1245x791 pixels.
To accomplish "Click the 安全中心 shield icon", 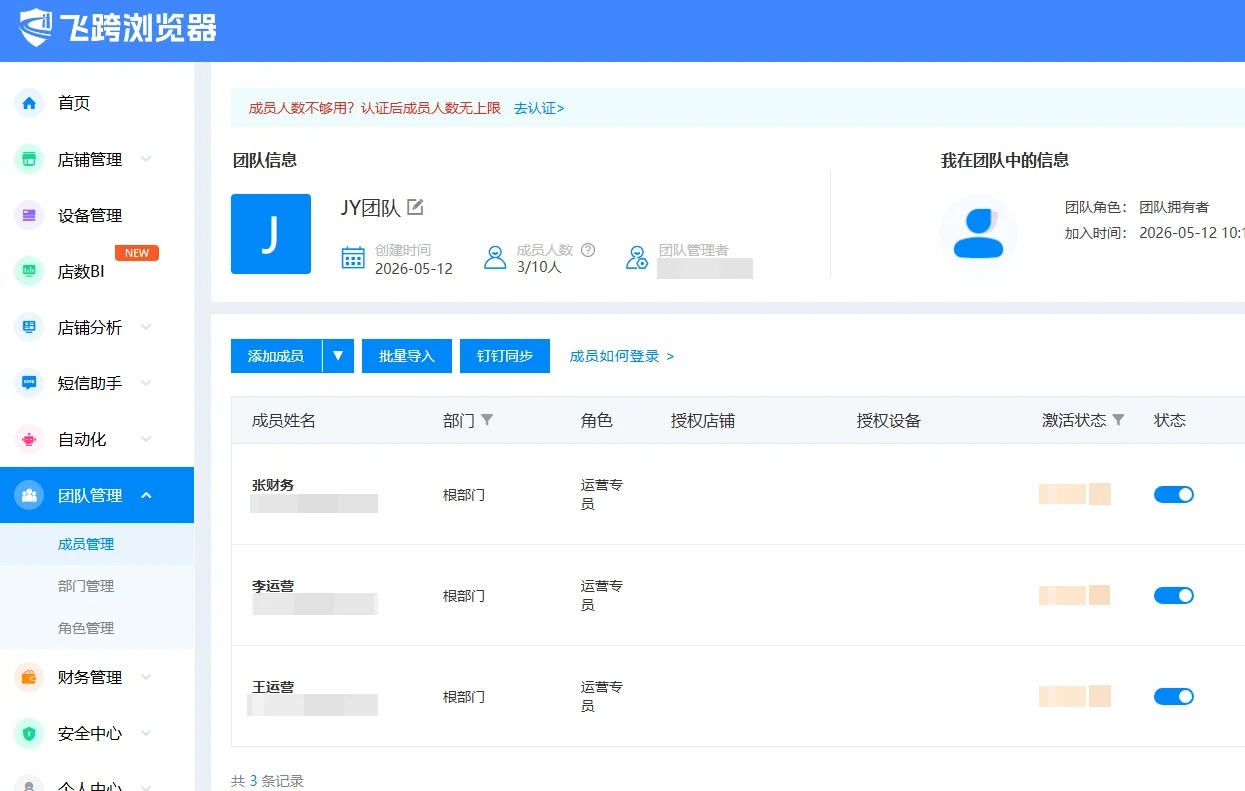I will (x=29, y=733).
